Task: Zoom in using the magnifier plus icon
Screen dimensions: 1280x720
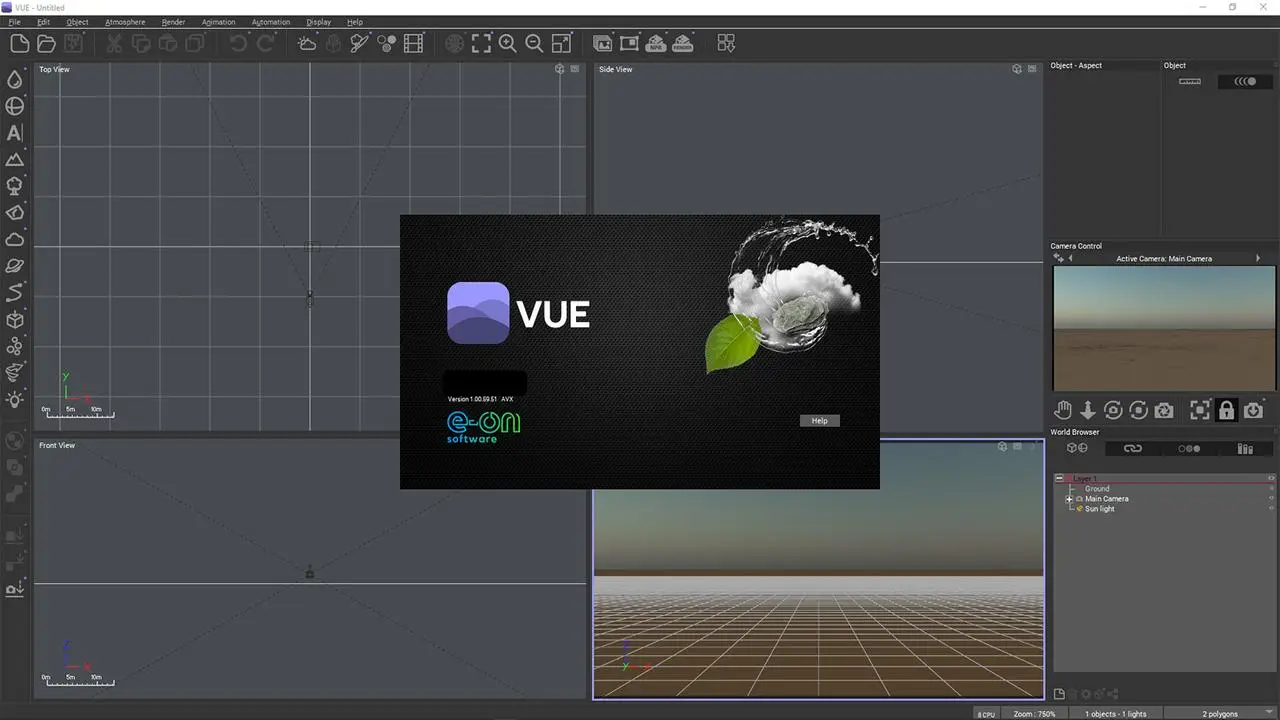Action: (x=508, y=43)
